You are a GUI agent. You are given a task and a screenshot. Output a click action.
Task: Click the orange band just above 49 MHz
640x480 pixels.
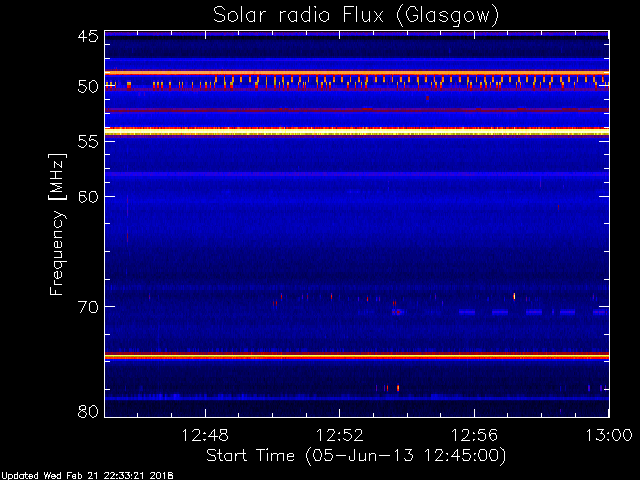[x=357, y=73]
